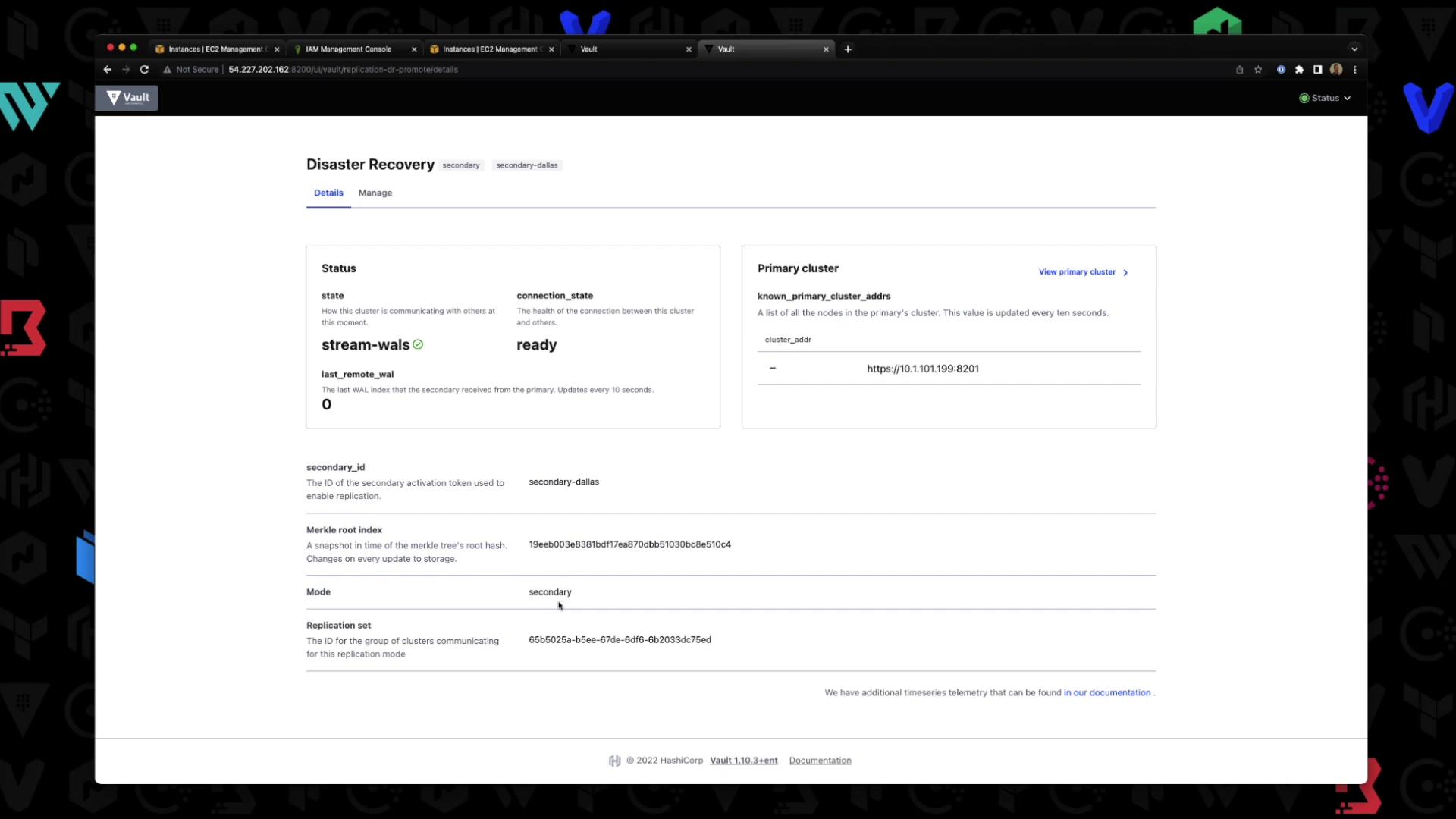Toggle the browser side panel icon
The width and height of the screenshot is (1456, 819).
[x=1318, y=70]
